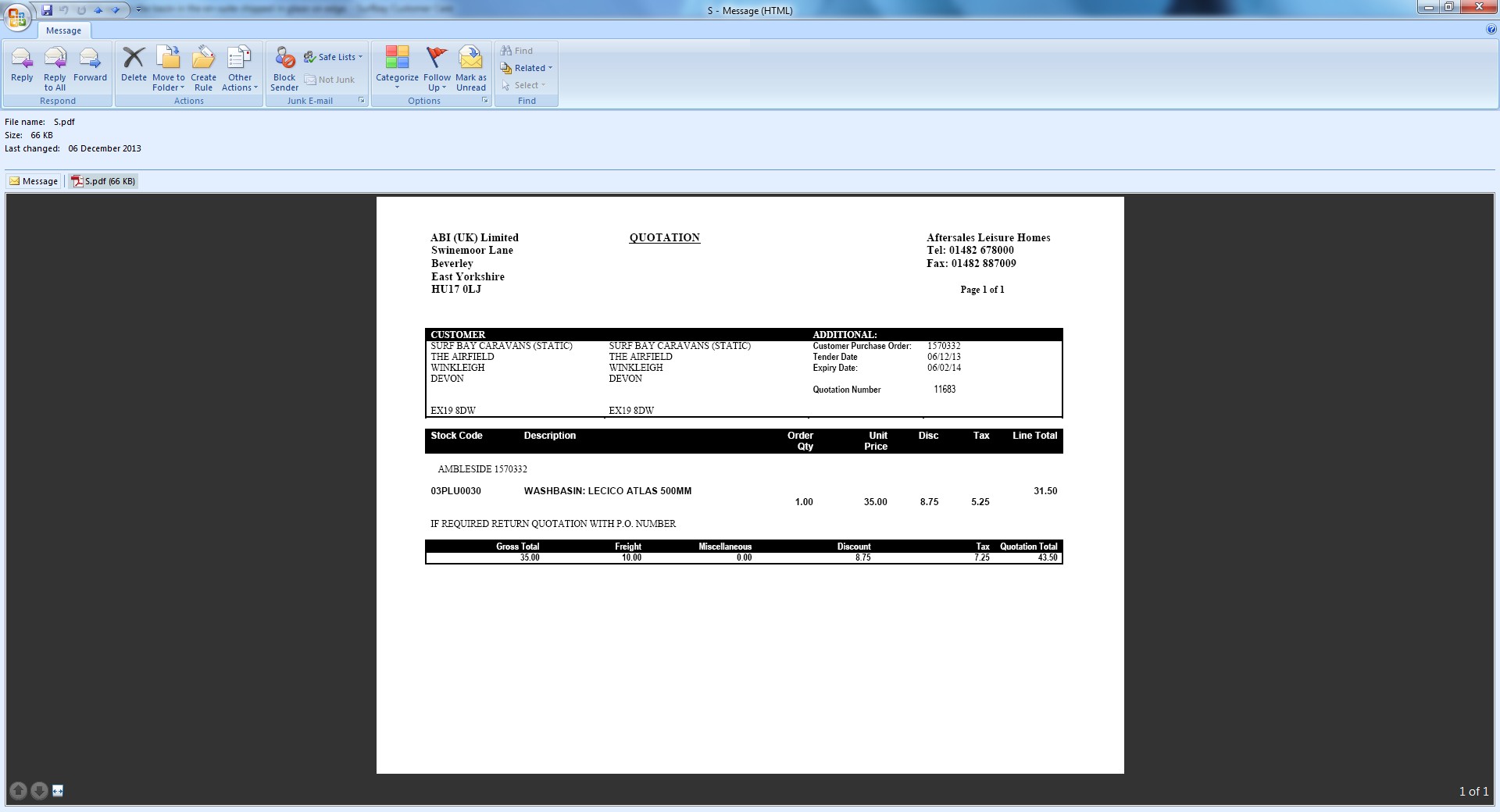Click the Not Junk button
Viewport: 1500px width, 812px height.
click(x=330, y=80)
